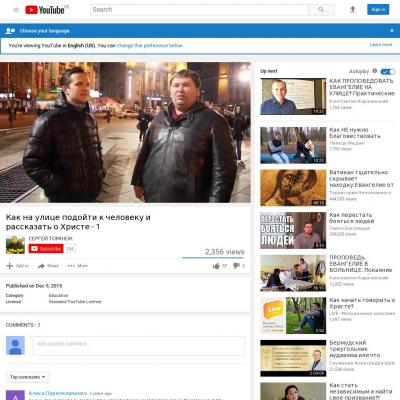Click the like-dislike ratio bar
The height and width of the screenshot is (400, 400).
point(213,258)
